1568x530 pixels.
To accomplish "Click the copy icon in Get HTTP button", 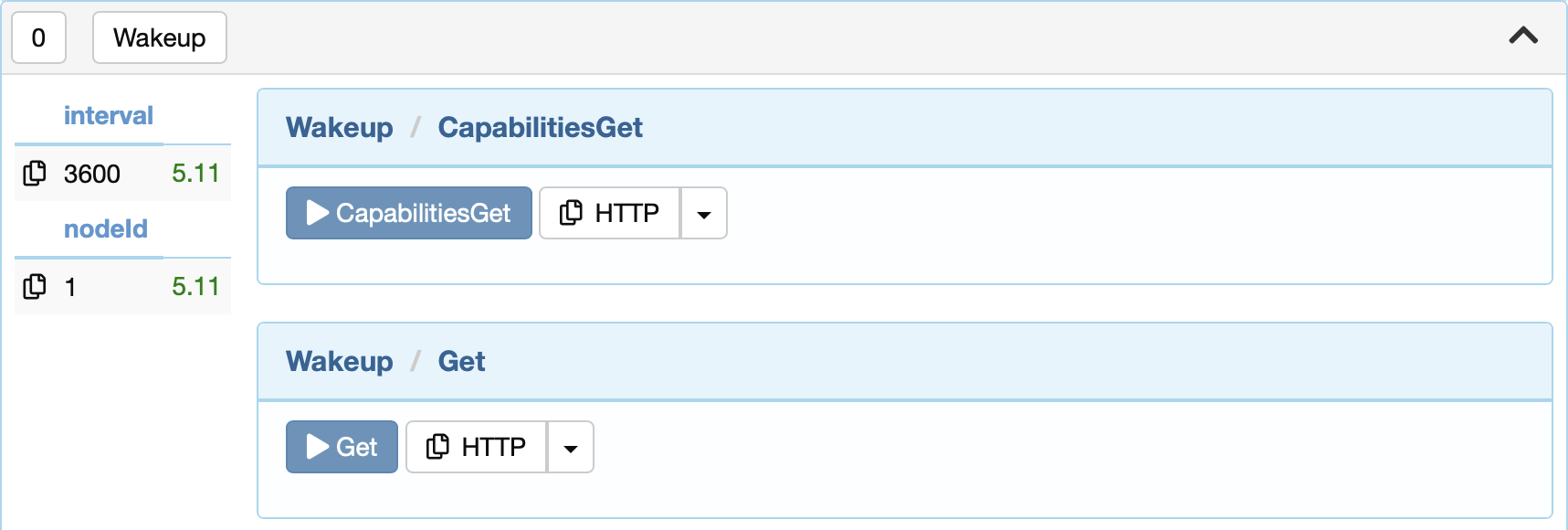I will click(437, 446).
